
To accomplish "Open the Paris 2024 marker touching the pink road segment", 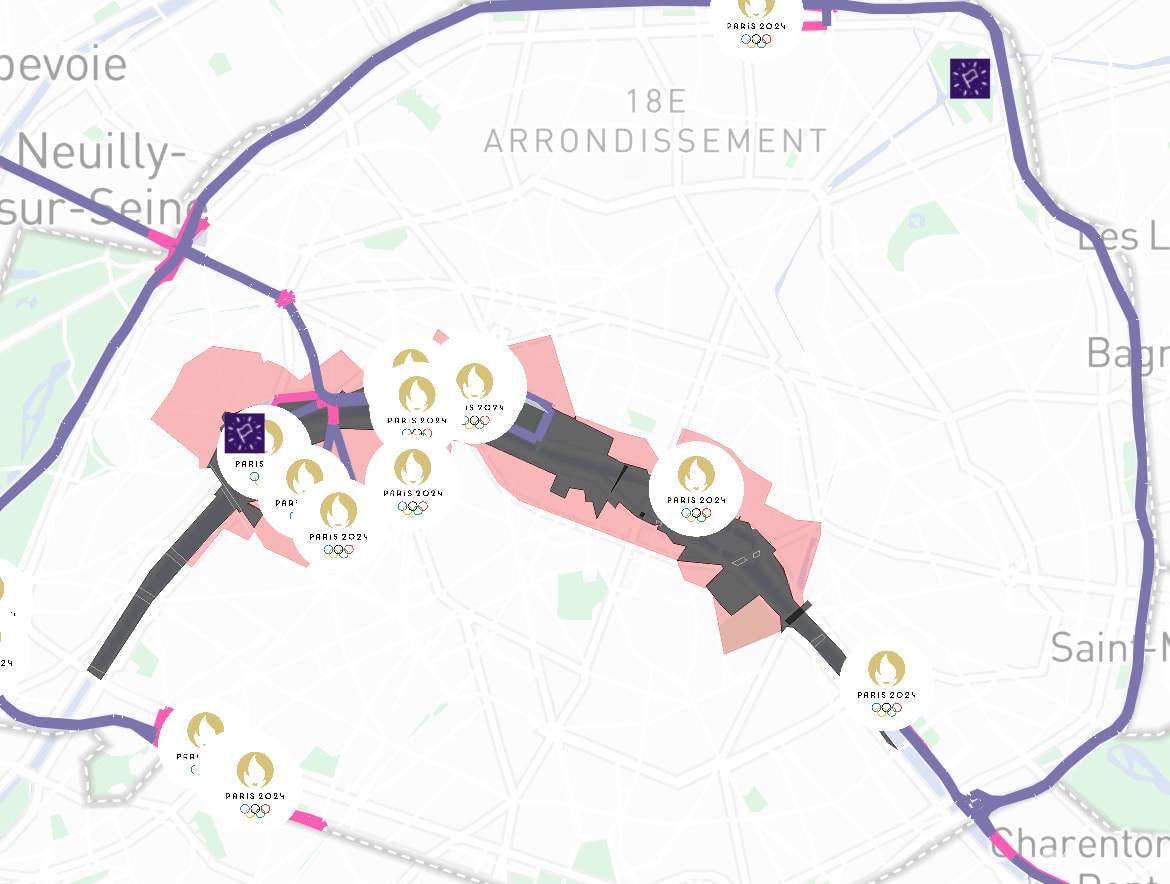I will point(255,785).
